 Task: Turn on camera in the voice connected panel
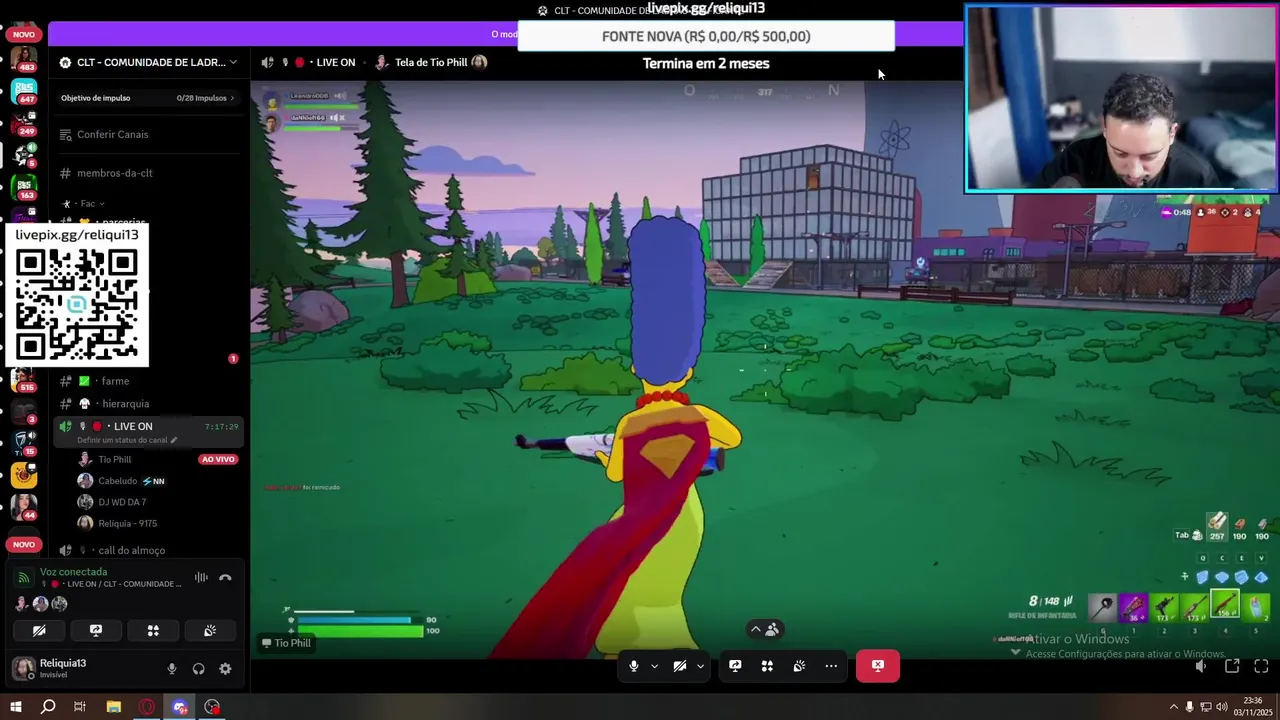[x=39, y=631]
